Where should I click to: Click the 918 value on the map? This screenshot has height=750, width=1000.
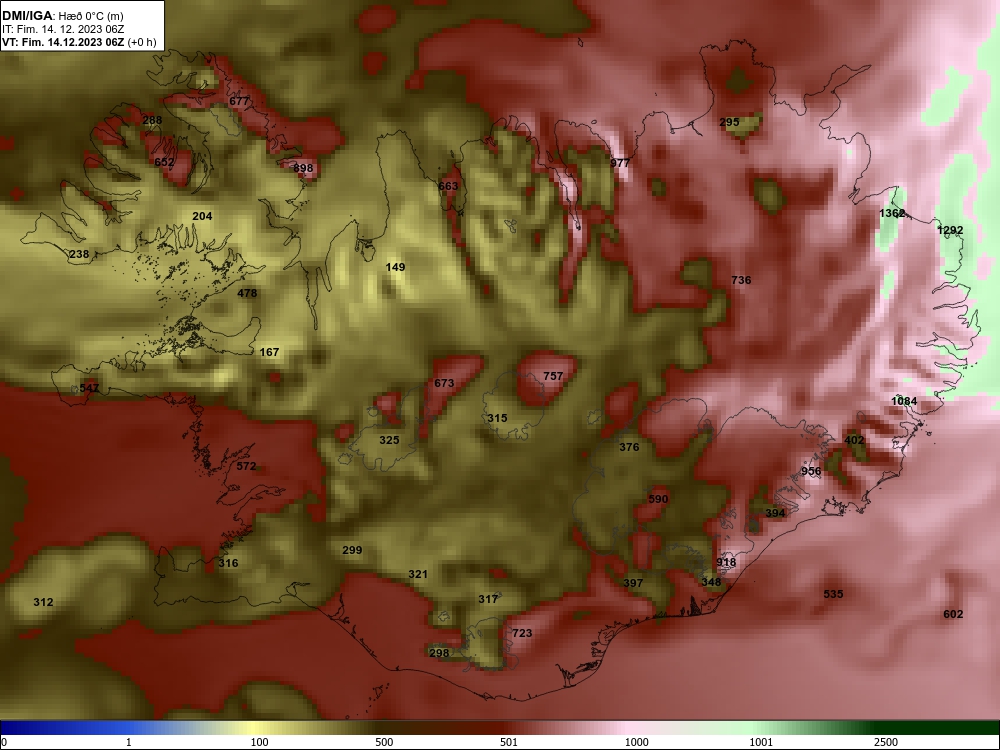(x=726, y=562)
